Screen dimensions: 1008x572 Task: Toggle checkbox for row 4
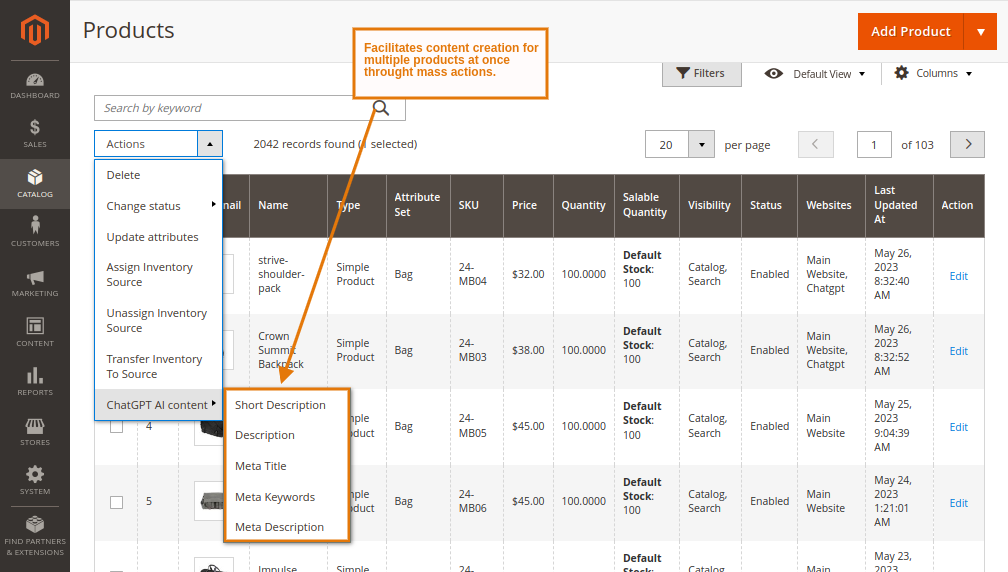click(x=116, y=426)
